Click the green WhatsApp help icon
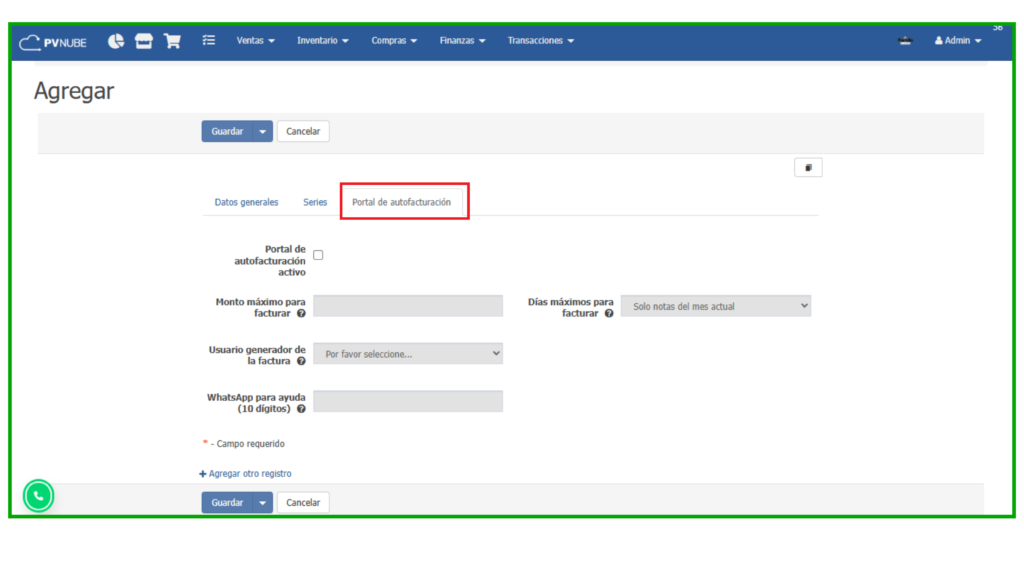This screenshot has height=576, width=1024. (x=38, y=495)
